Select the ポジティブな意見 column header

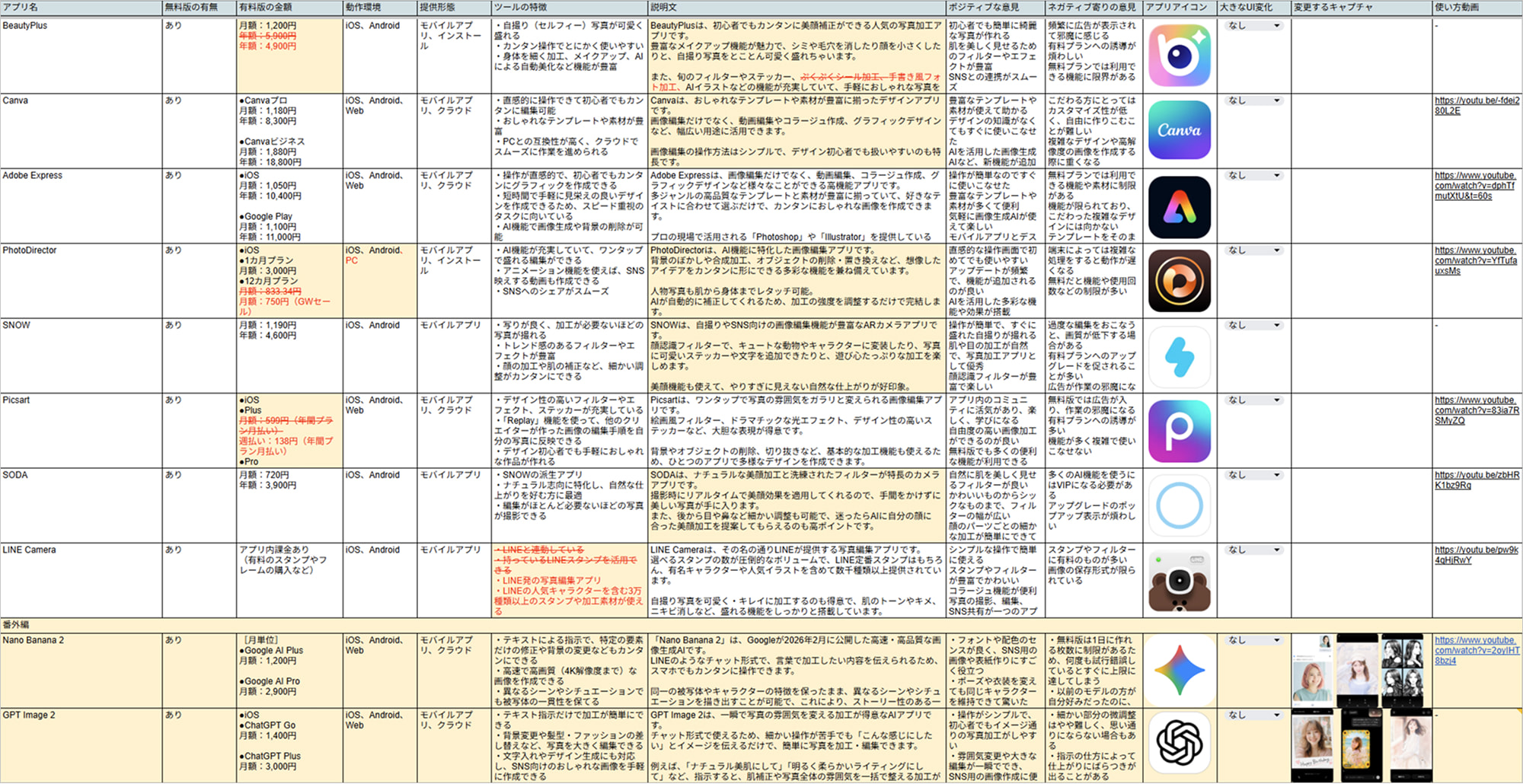[x=995, y=8]
